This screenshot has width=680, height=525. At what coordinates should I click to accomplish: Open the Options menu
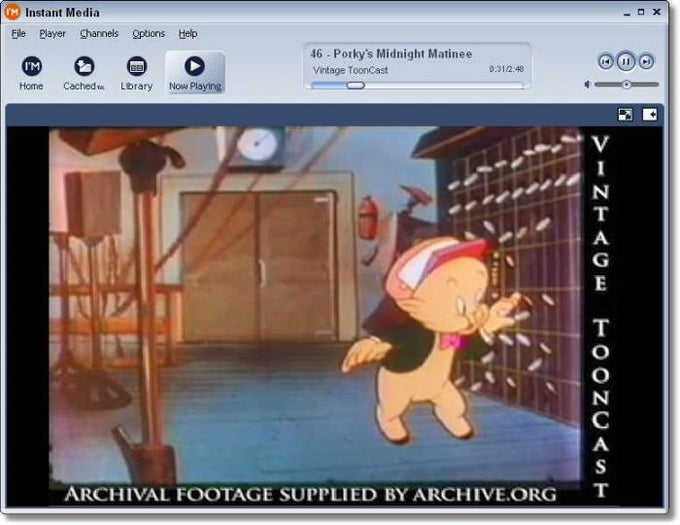click(148, 33)
